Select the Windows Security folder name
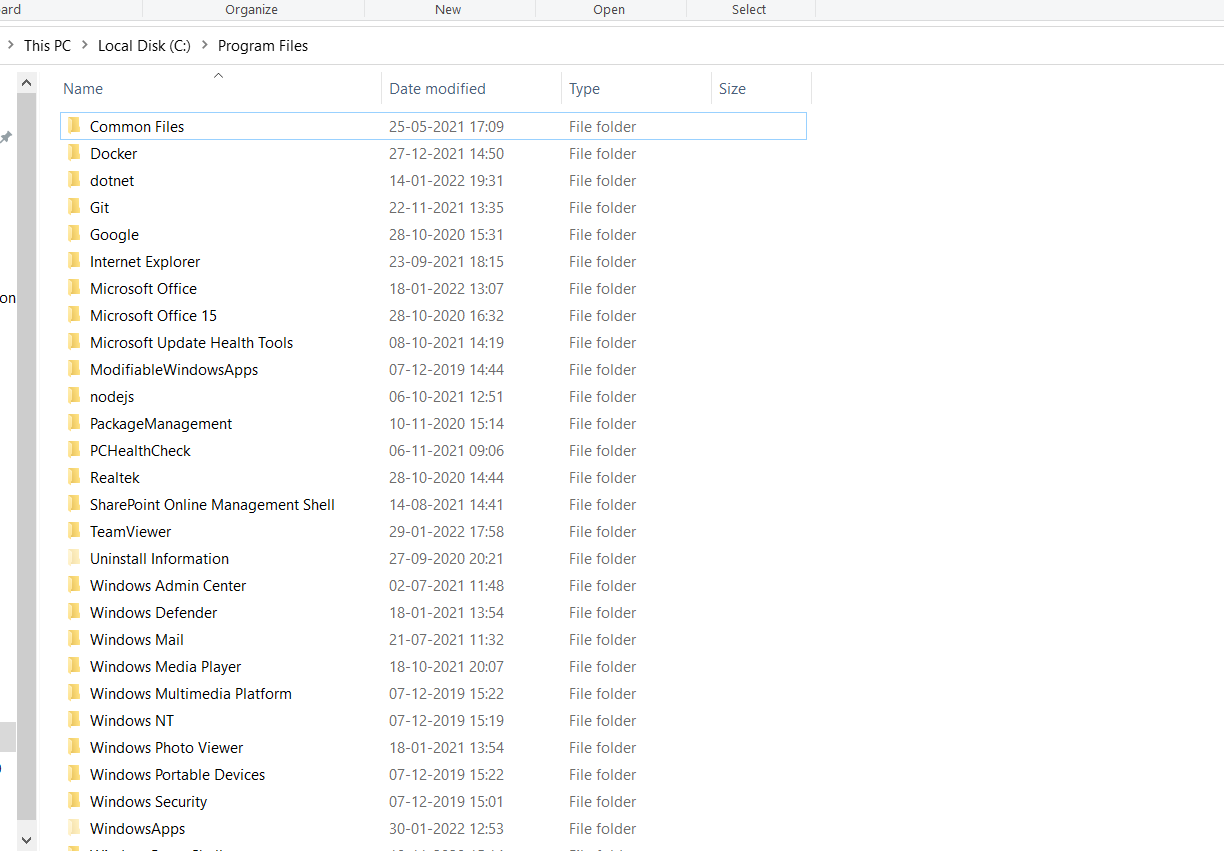The height and width of the screenshot is (859, 1224). click(x=149, y=801)
